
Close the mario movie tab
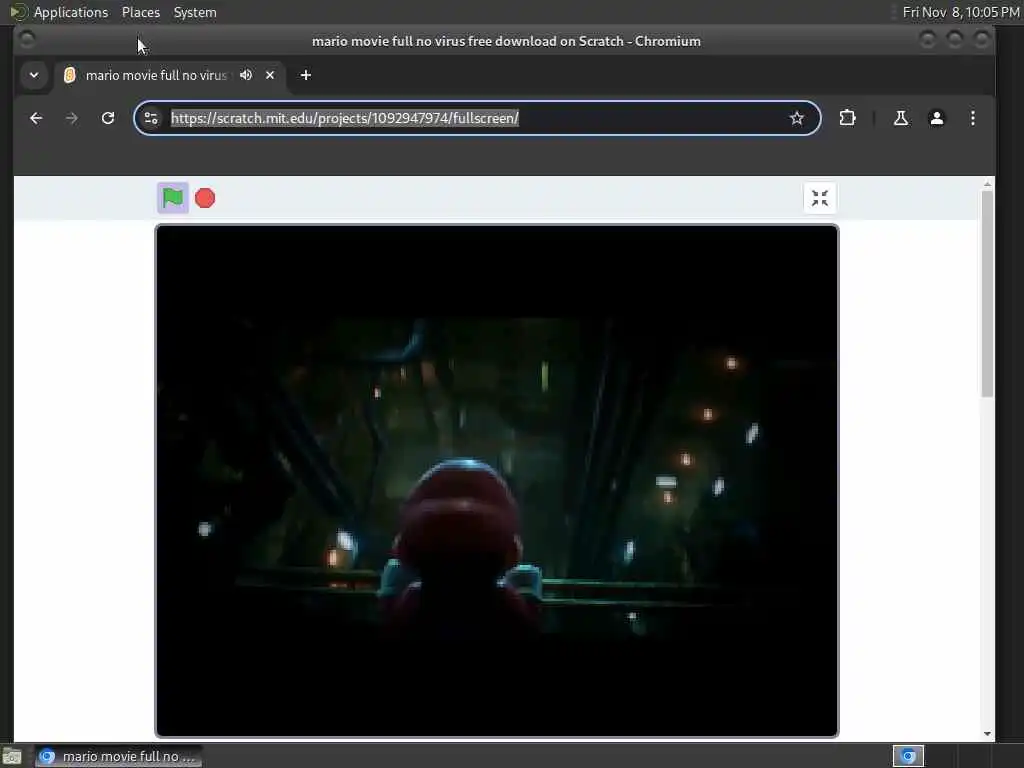coord(270,75)
